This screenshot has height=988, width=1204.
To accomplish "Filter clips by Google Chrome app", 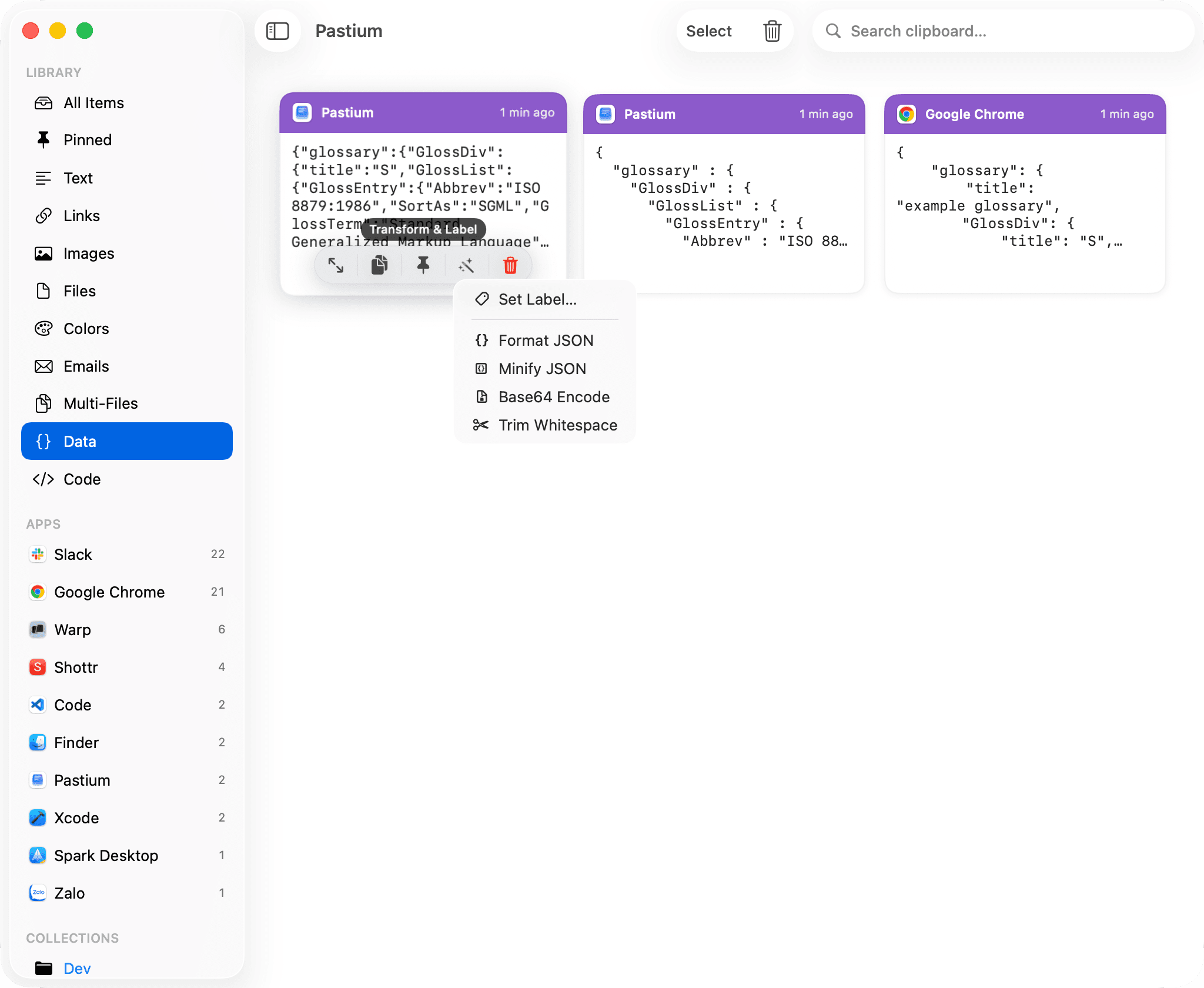I will (127, 592).
